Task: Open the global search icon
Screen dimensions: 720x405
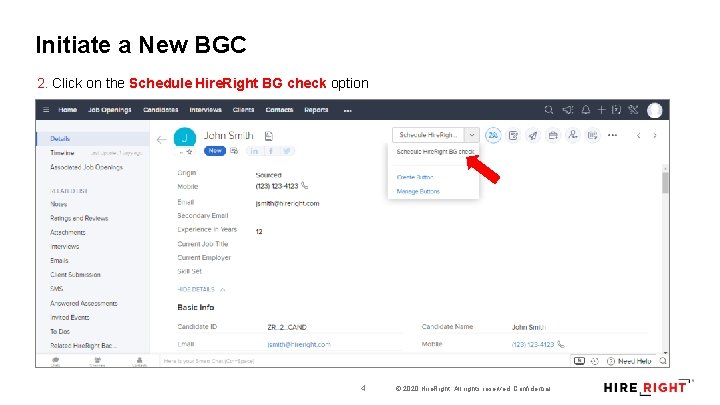Action: click(x=549, y=110)
